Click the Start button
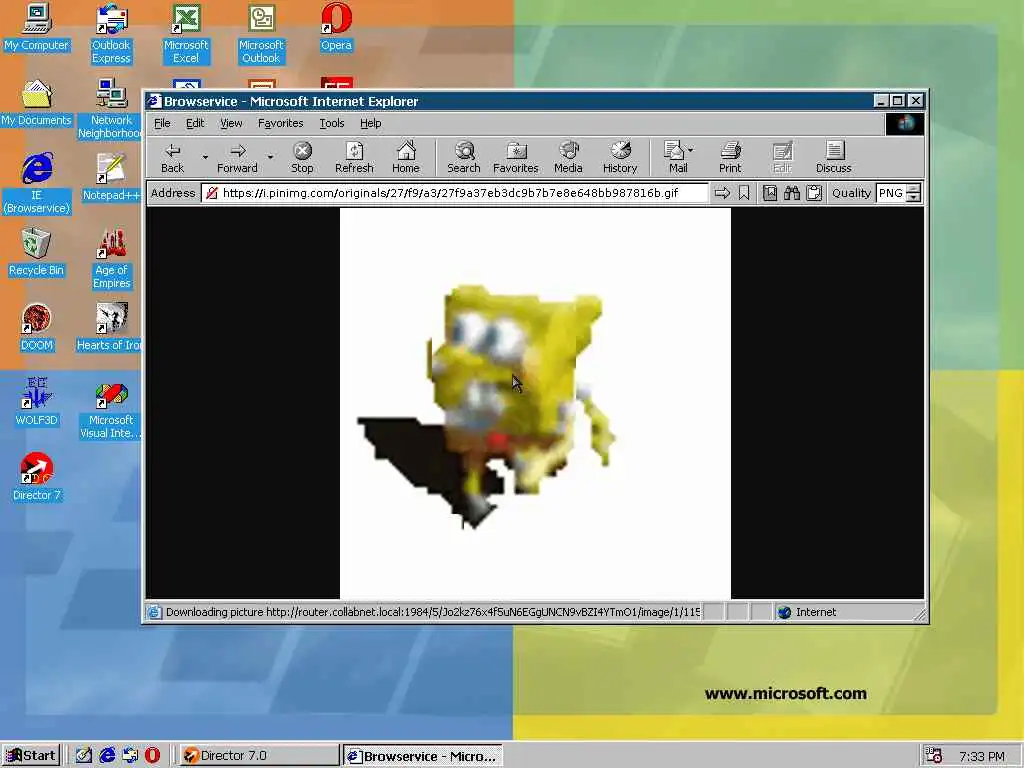1024x768 pixels. tap(31, 756)
